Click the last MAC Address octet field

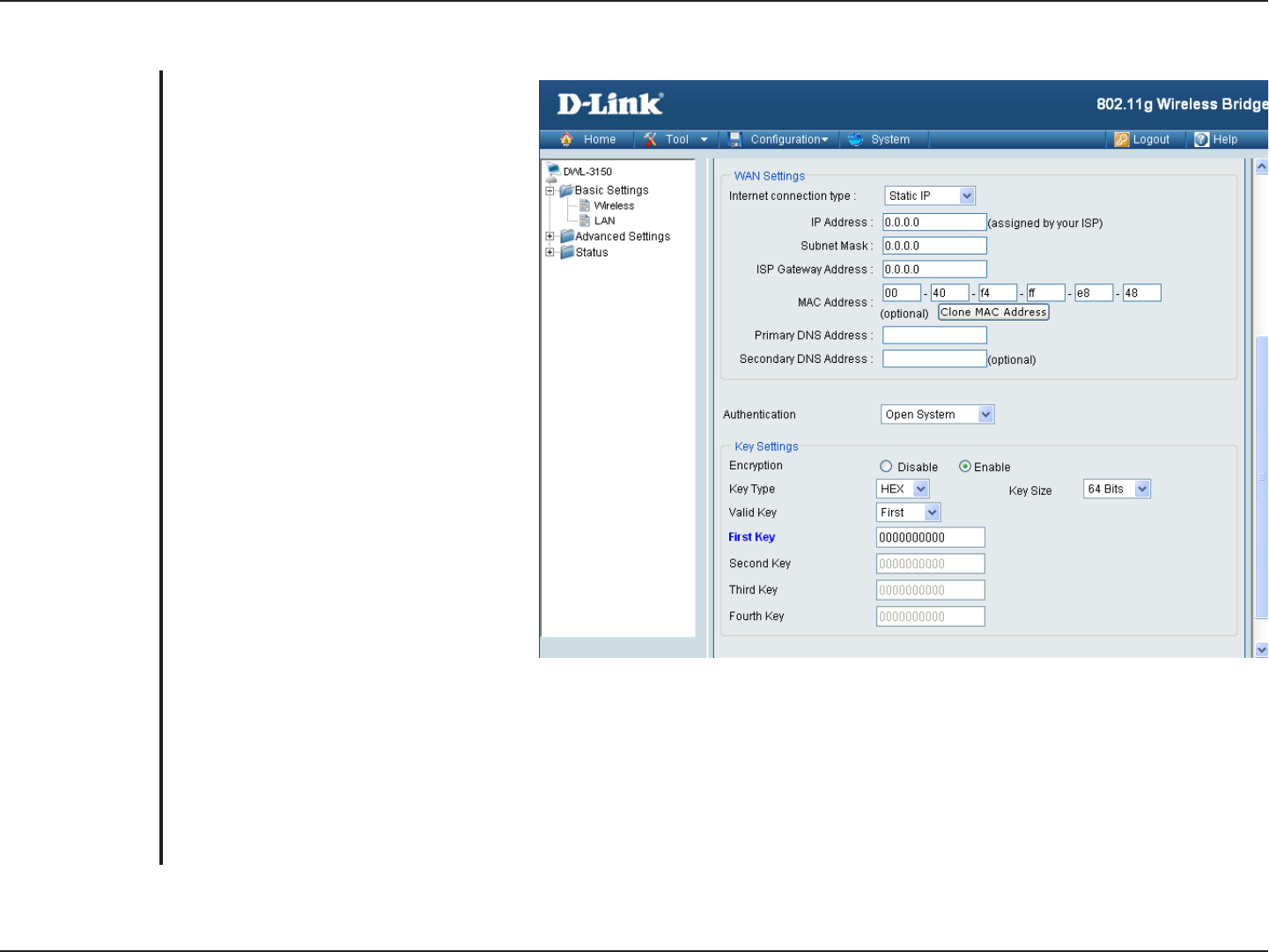pyautogui.click(x=1141, y=292)
